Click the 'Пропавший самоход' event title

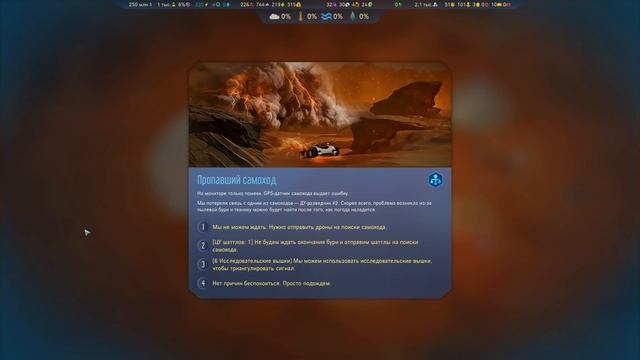pyautogui.click(x=237, y=180)
